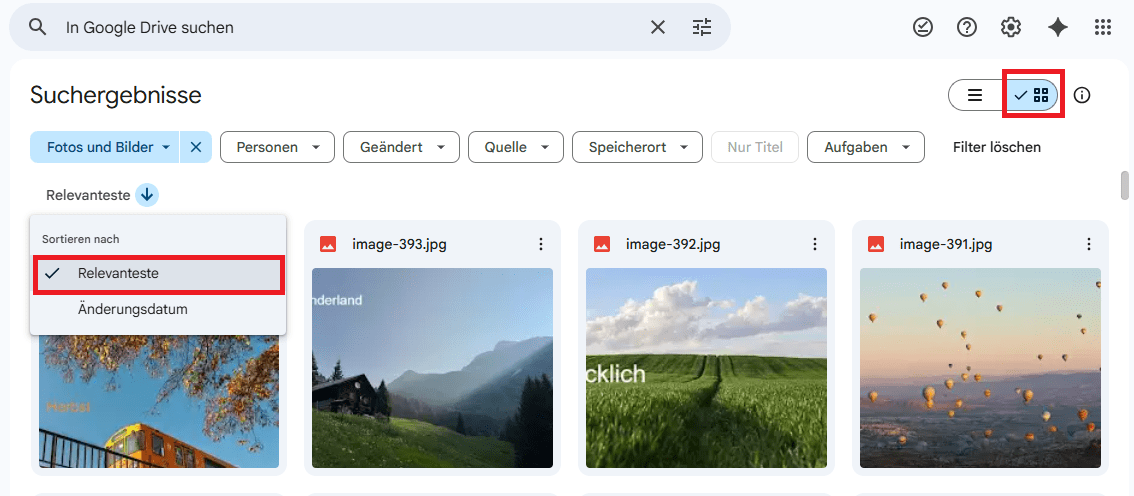Remove the Fotos und Bilder filter chip
The image size is (1134, 496).
pos(196,147)
